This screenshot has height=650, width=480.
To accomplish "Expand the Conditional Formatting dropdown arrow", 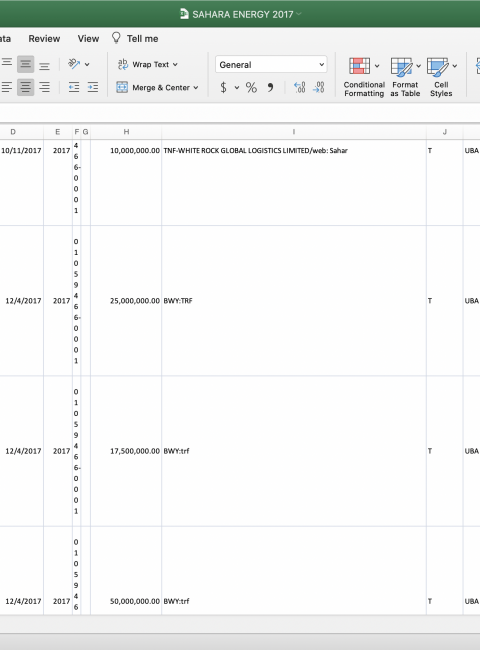I will [x=377, y=66].
